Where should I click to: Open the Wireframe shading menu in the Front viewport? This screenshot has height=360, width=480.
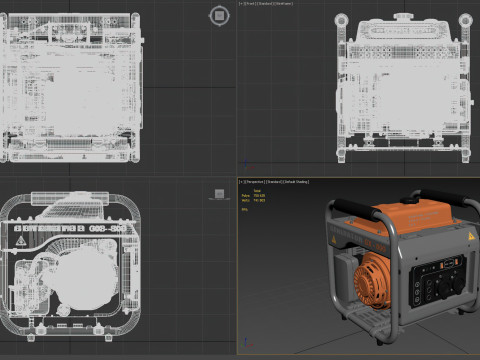point(284,4)
